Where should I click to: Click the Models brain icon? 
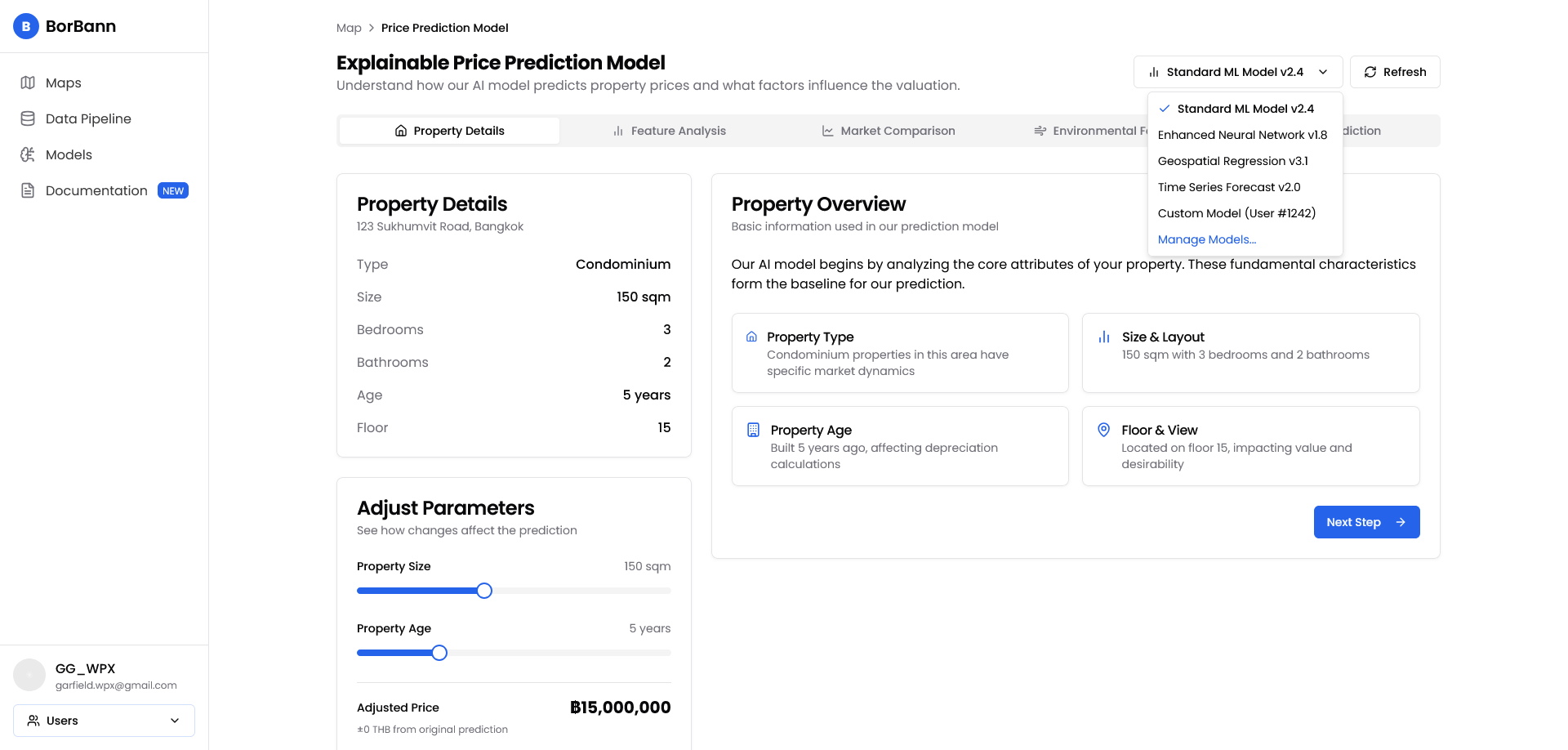pyautogui.click(x=28, y=154)
